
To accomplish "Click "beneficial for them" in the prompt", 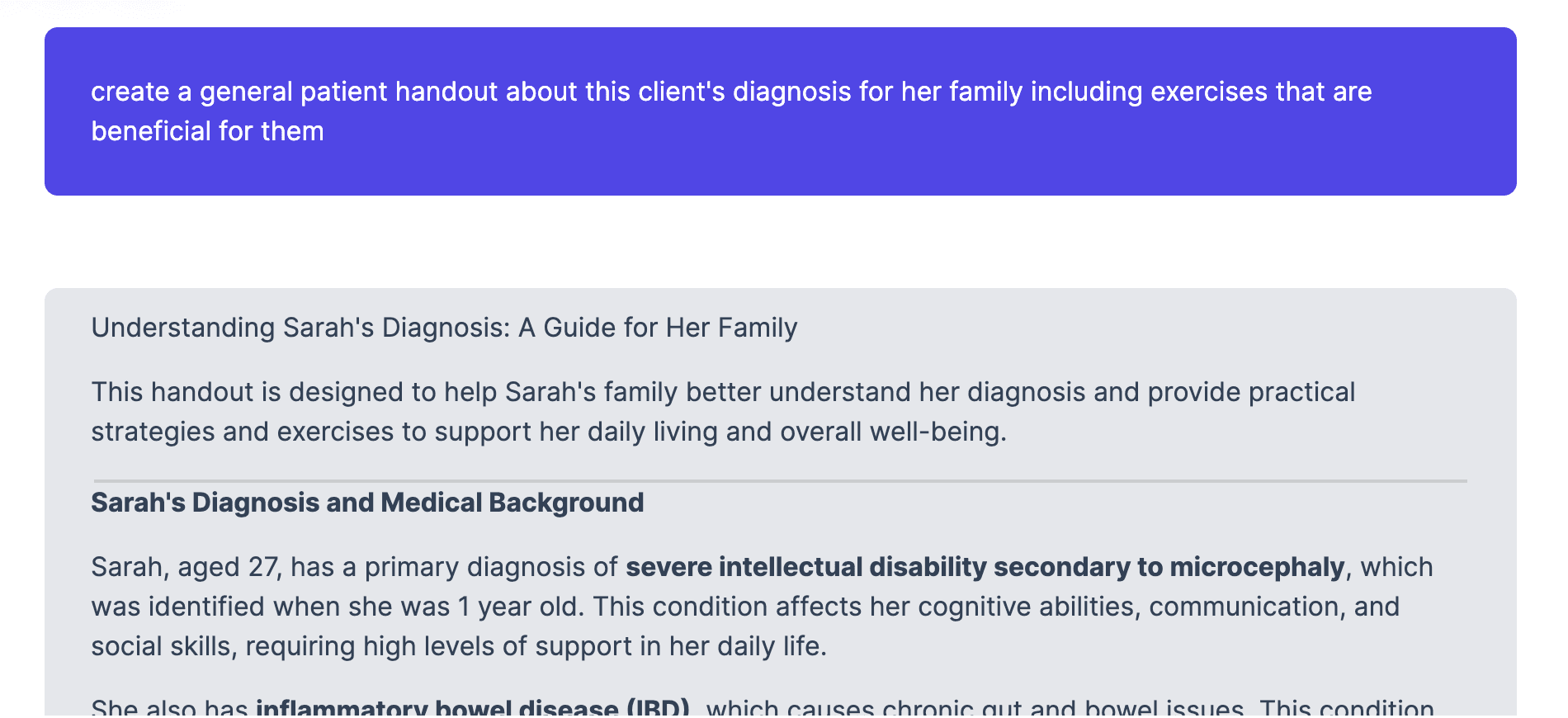I will 207,131.
